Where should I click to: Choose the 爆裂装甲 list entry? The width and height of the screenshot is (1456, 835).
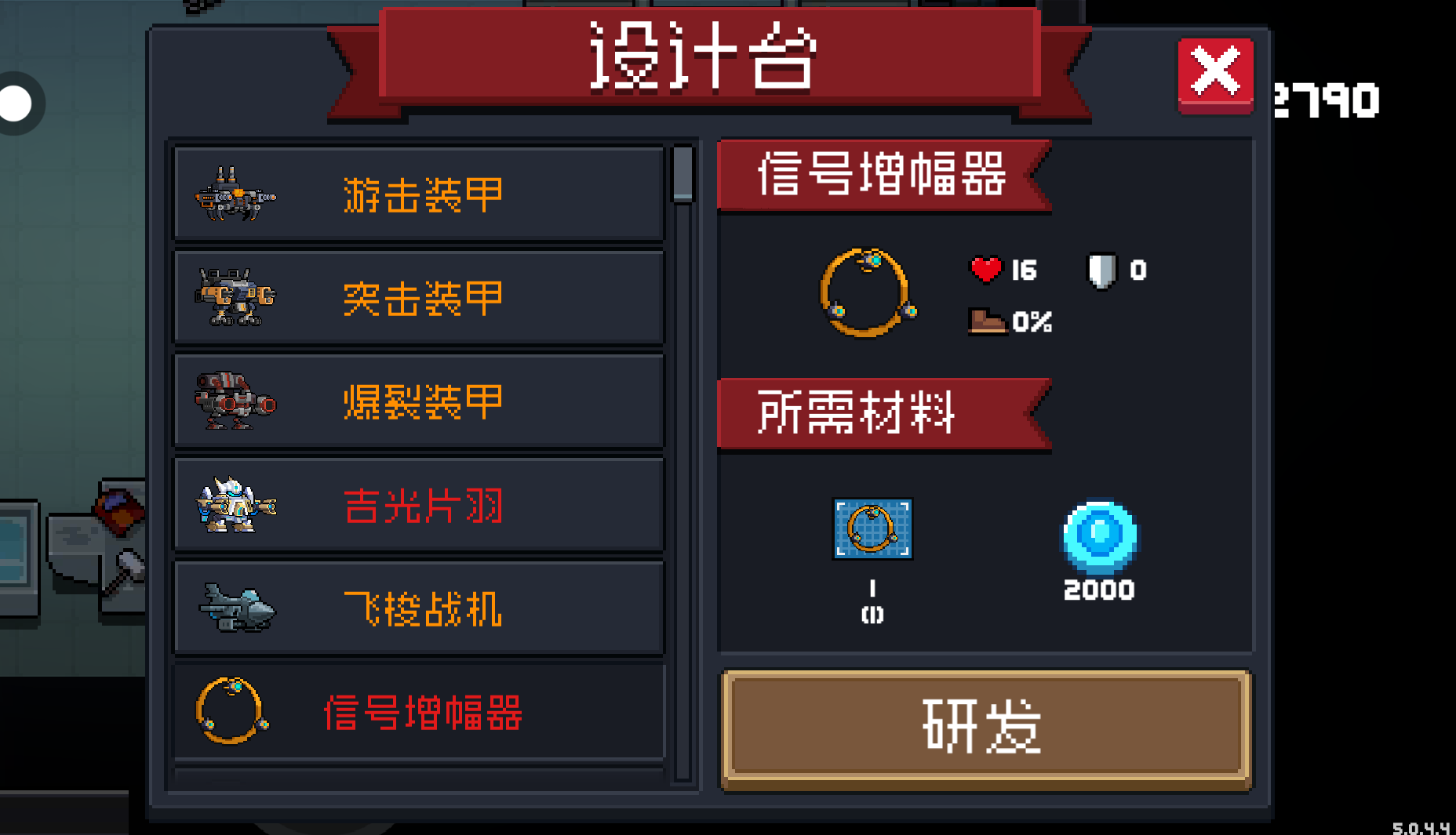(x=419, y=401)
